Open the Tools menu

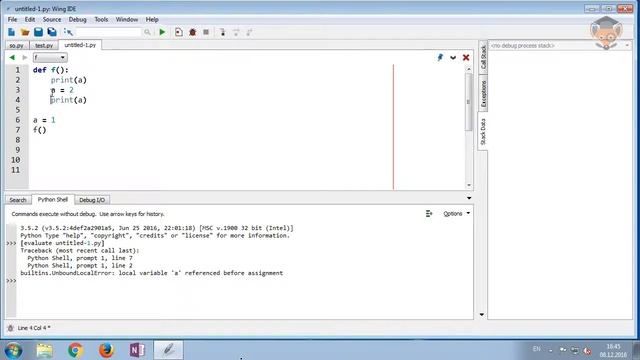click(x=101, y=19)
